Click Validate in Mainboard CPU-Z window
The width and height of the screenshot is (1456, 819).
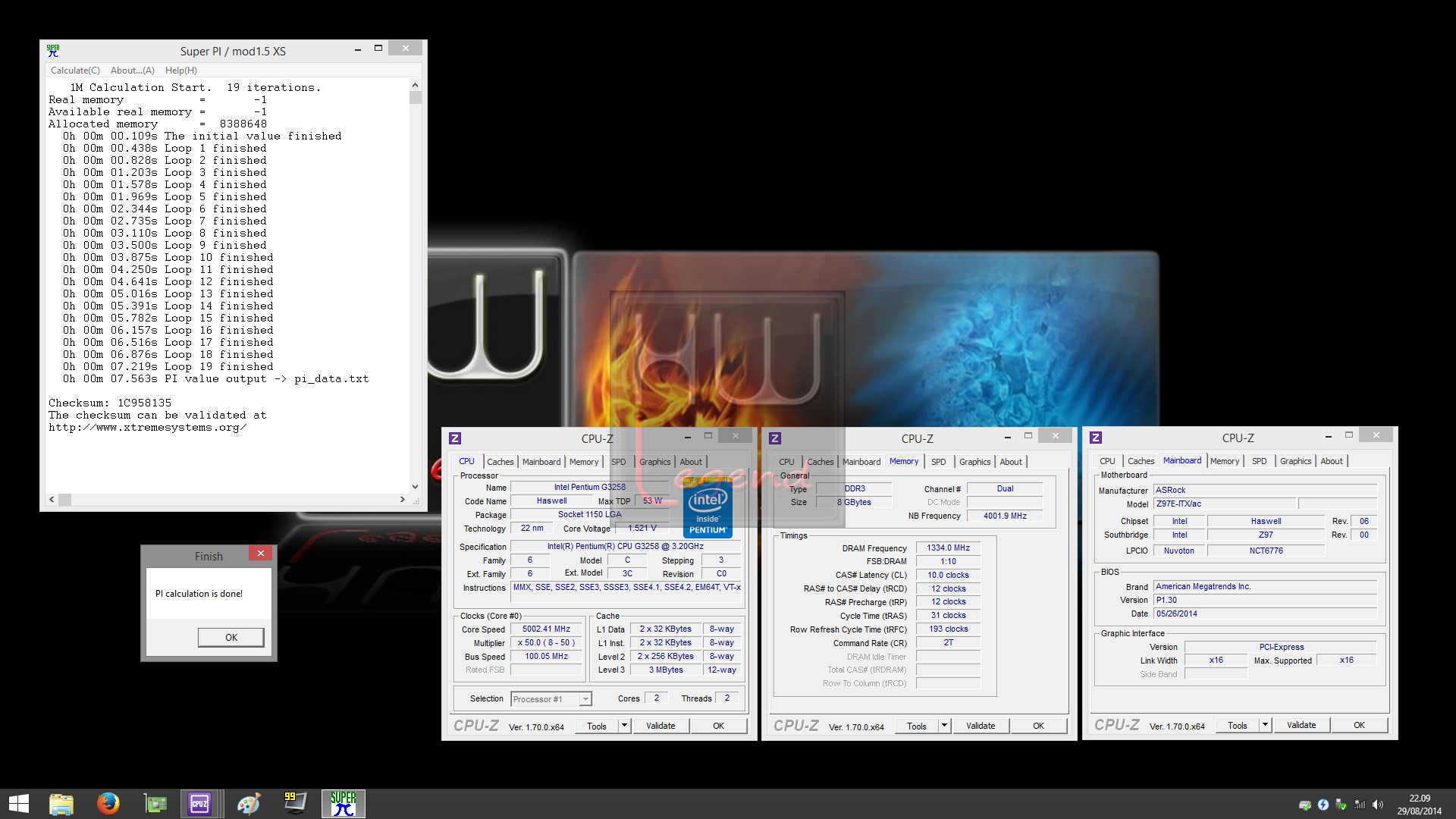click(x=1301, y=725)
